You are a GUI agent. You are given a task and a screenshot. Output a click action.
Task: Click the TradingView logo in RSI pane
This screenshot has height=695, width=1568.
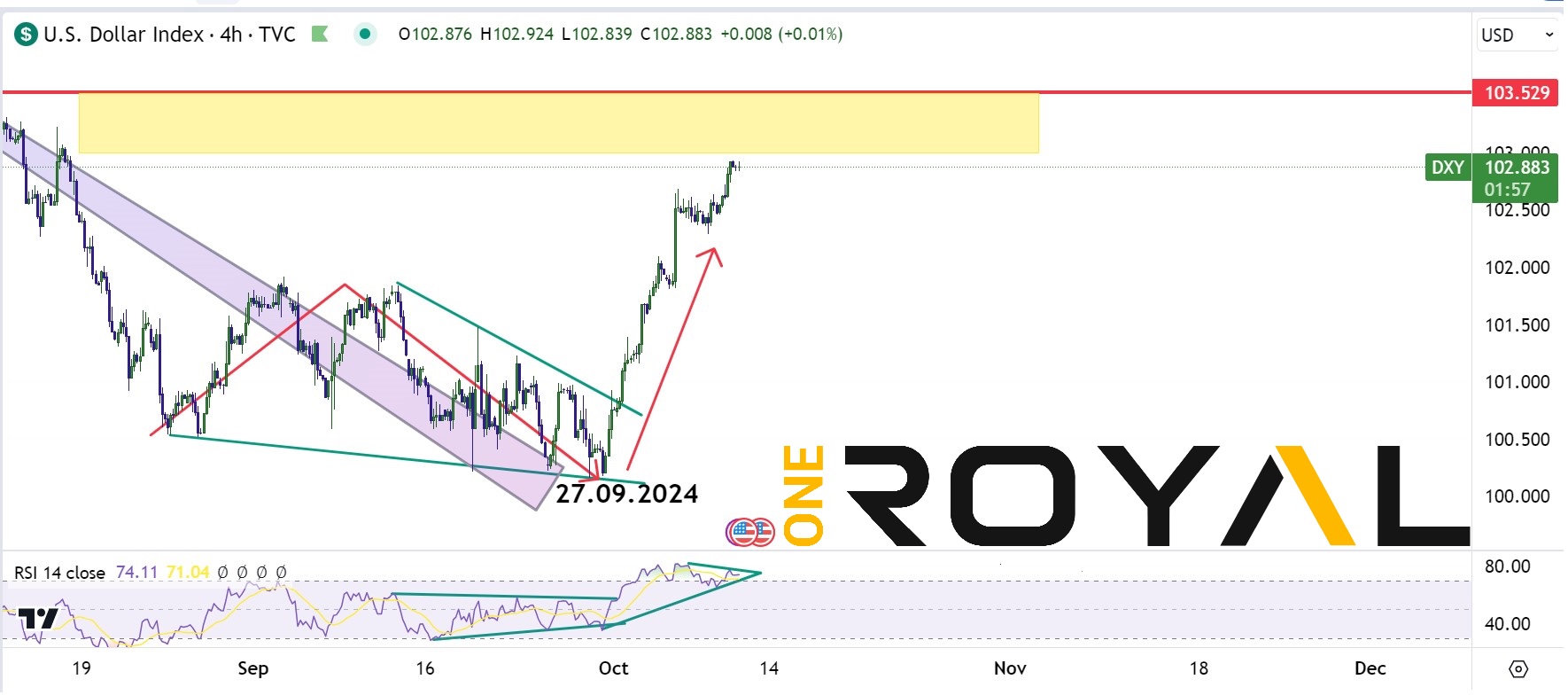coord(39,619)
